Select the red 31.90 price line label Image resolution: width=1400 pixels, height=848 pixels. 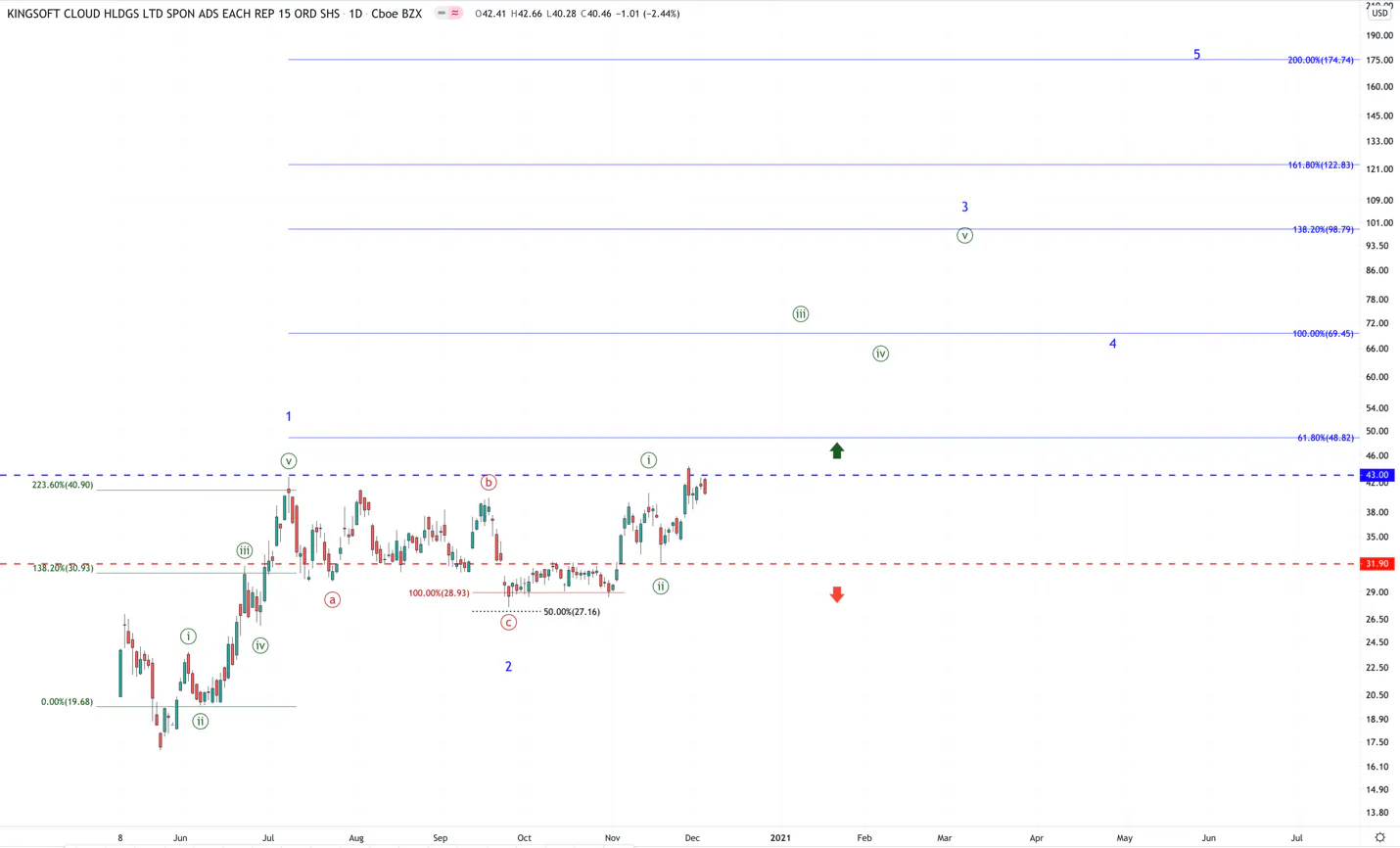pos(1377,563)
